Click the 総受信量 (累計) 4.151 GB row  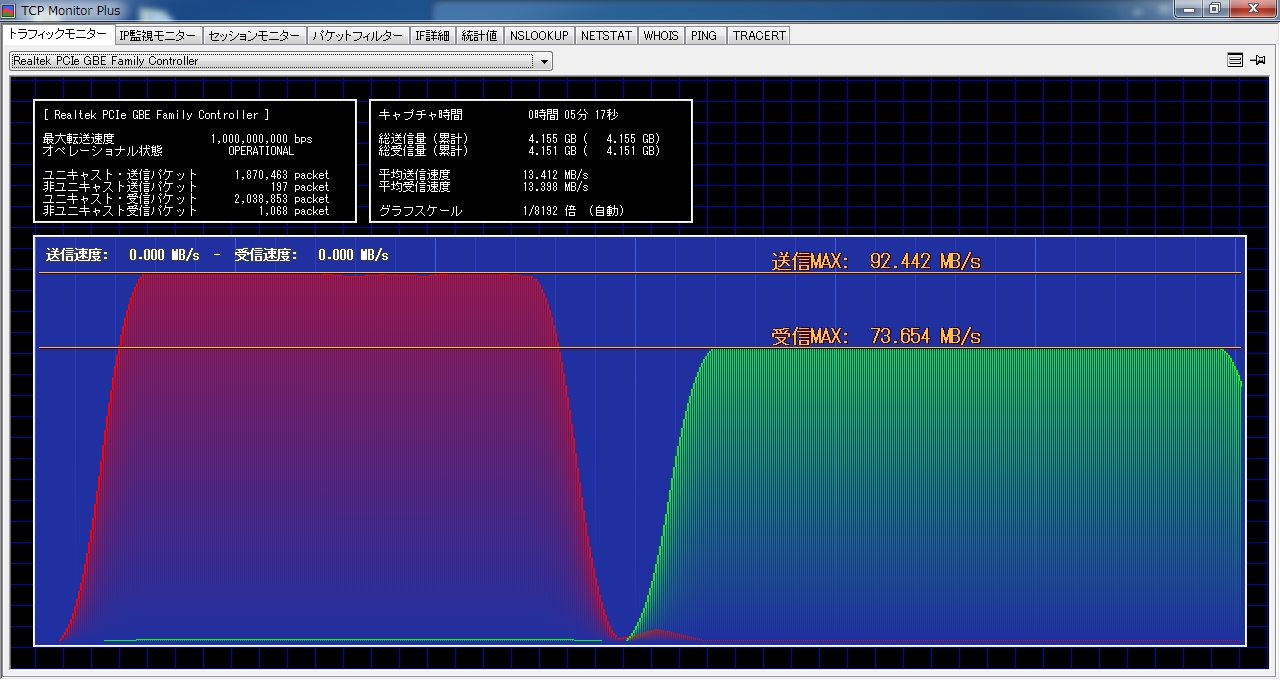pyautogui.click(x=519, y=151)
